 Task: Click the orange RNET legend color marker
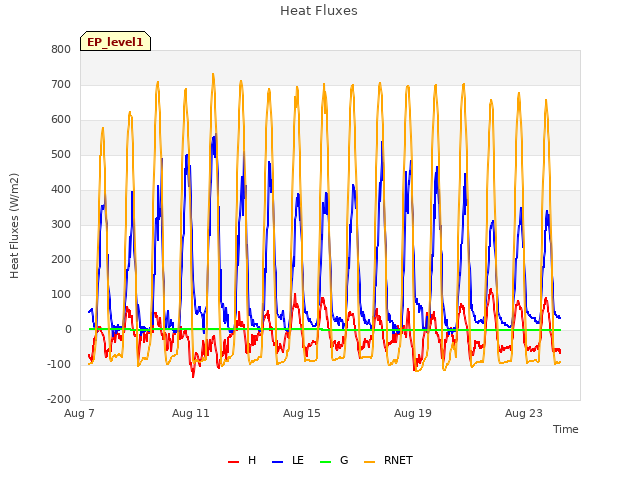370,462
